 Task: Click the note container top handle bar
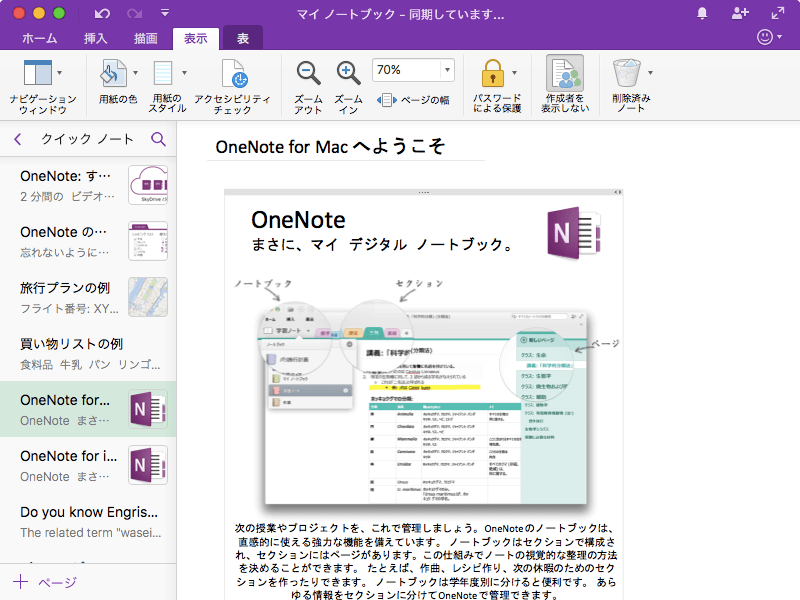423,192
